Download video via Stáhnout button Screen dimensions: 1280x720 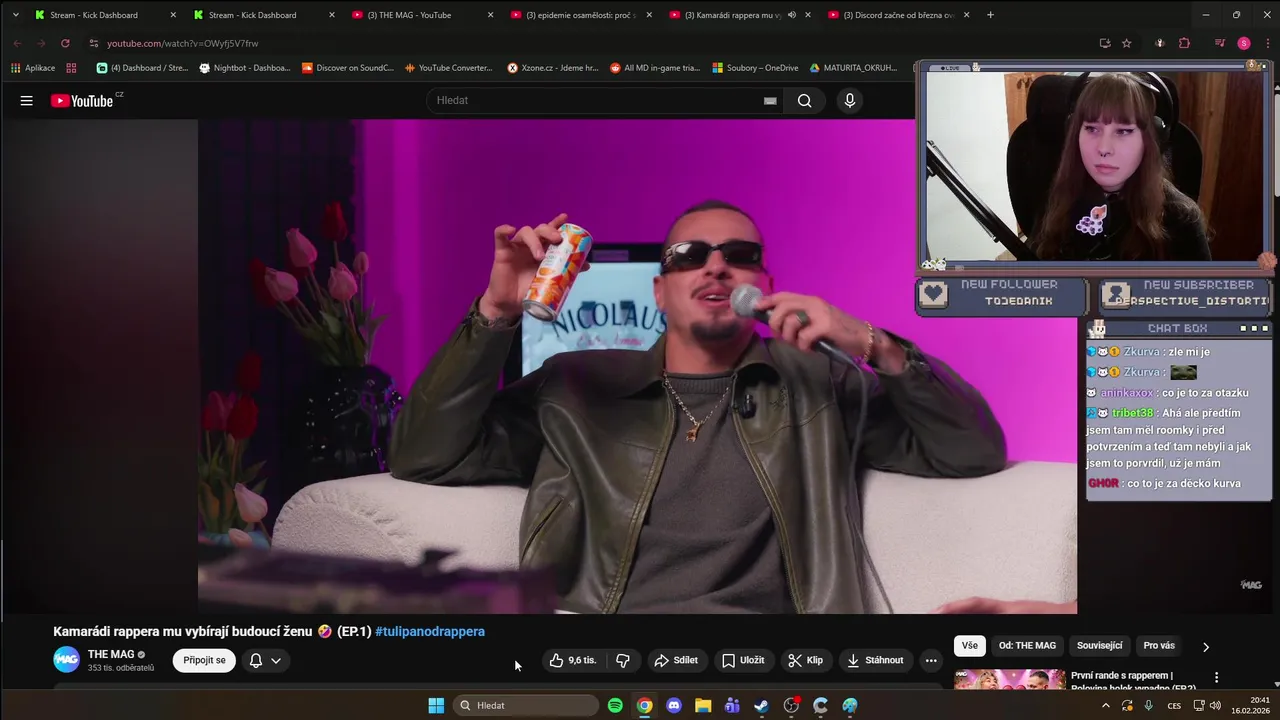pyautogui.click(x=875, y=660)
